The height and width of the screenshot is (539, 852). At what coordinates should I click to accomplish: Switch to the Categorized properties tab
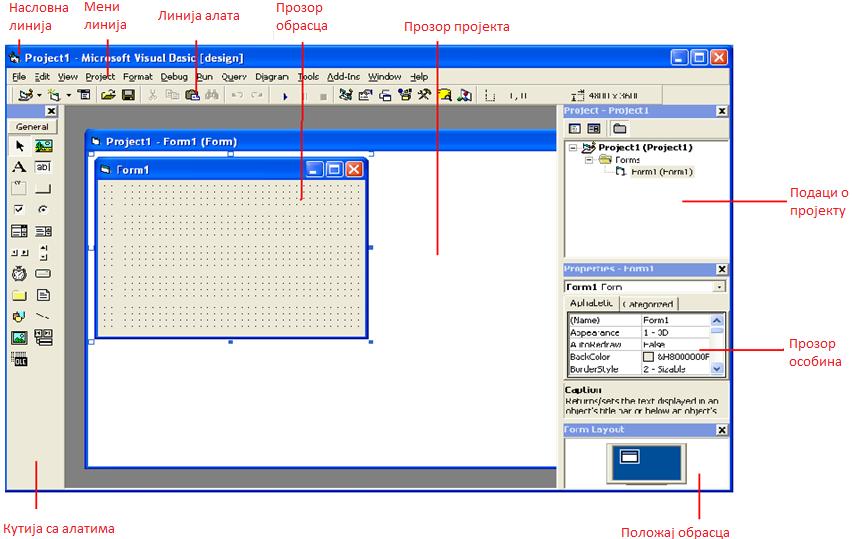tap(648, 304)
